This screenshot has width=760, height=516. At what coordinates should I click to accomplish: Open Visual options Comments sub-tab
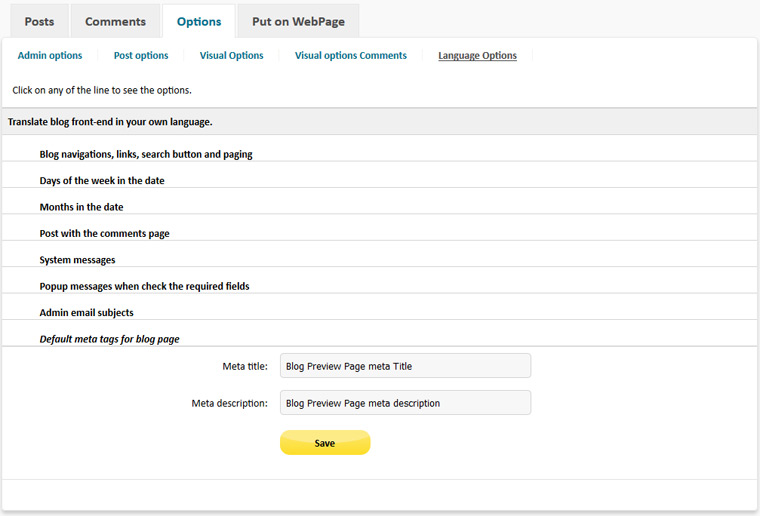point(351,55)
